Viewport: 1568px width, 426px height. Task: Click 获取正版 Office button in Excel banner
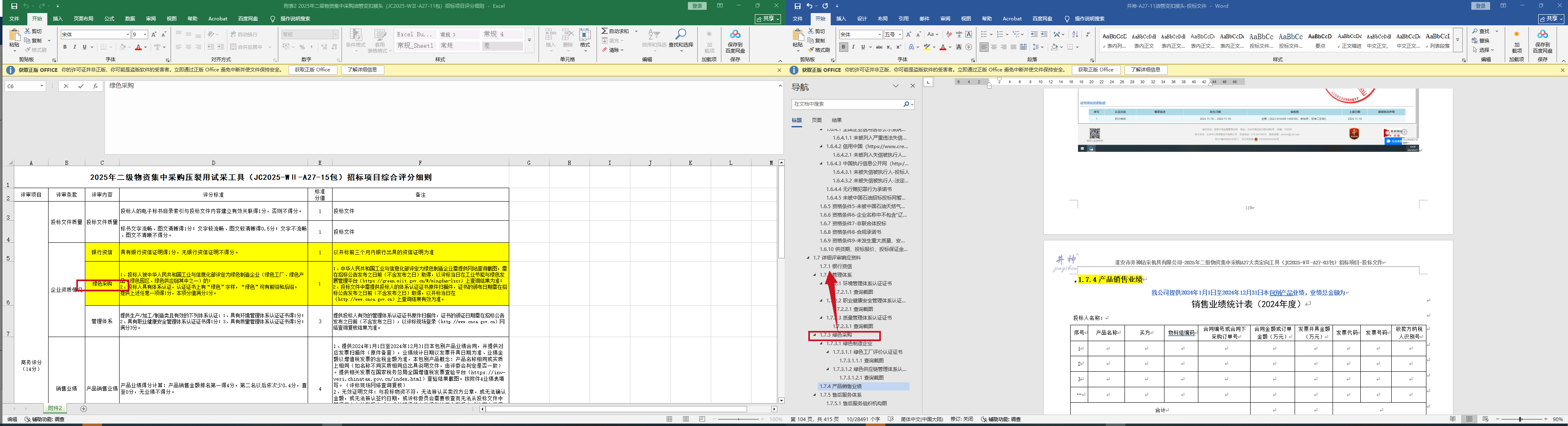point(312,70)
